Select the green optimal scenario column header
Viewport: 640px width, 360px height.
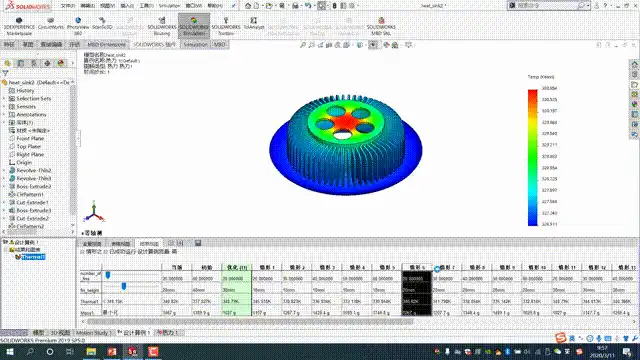[236, 267]
